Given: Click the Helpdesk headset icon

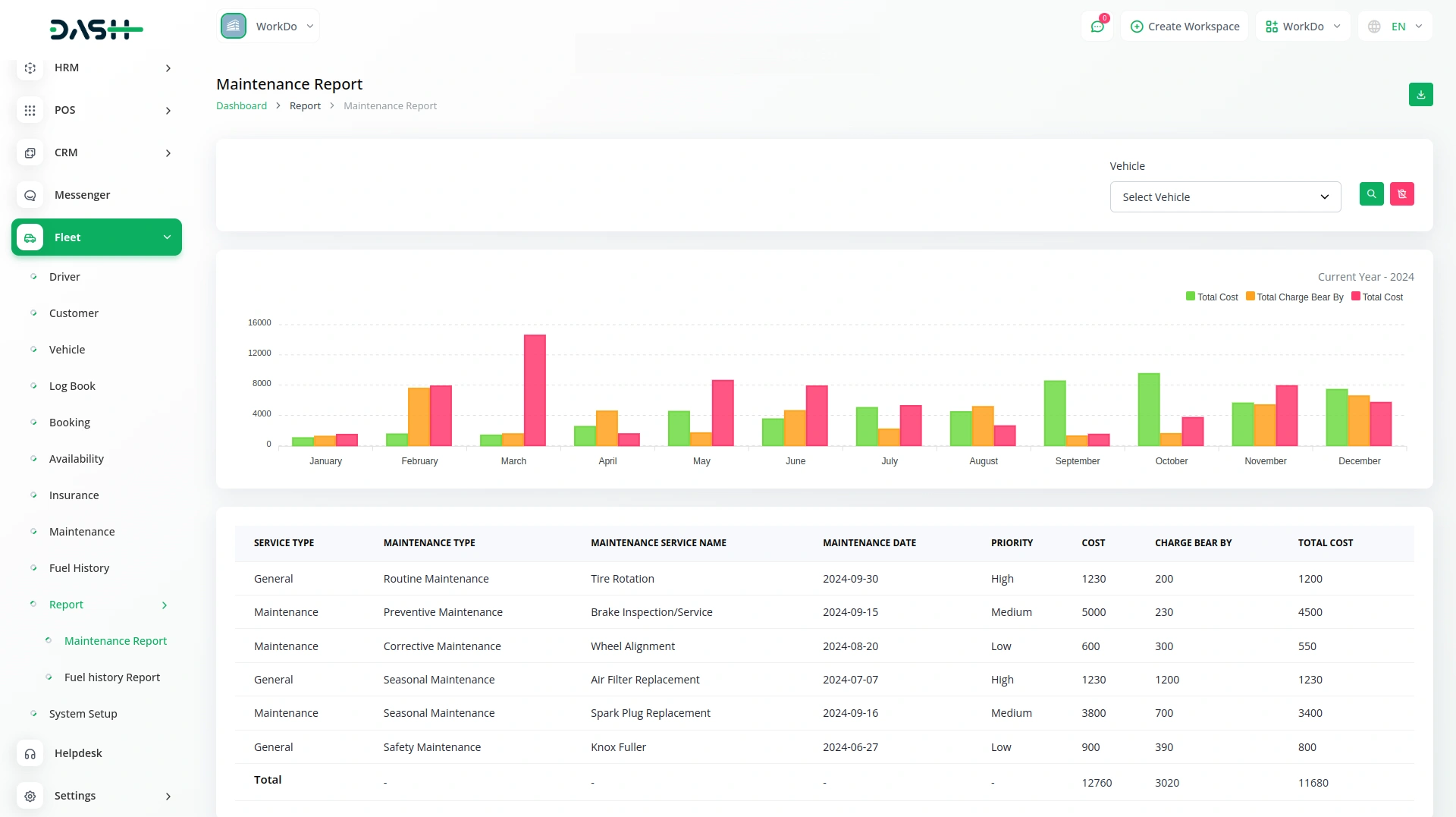Looking at the screenshot, I should coord(30,753).
